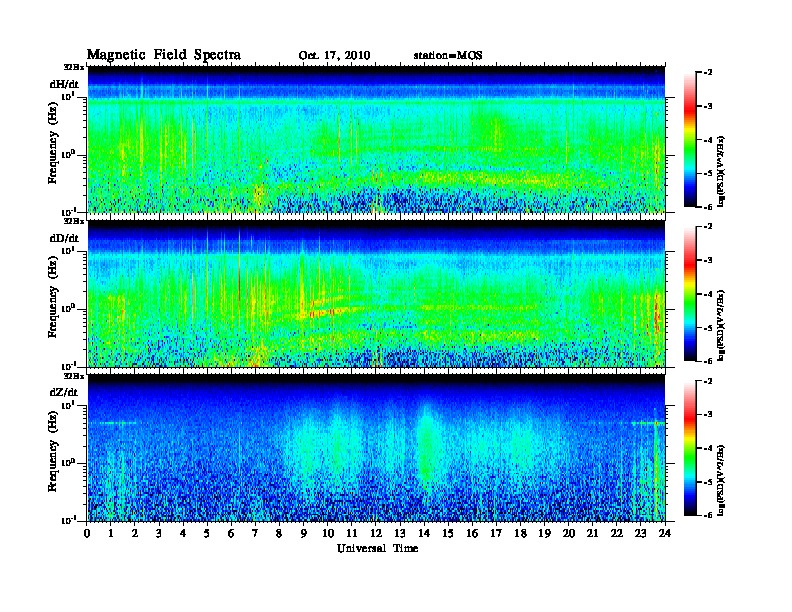Click hour tick label "6" on time axis
Screen dimensions: 792x612
point(231,534)
